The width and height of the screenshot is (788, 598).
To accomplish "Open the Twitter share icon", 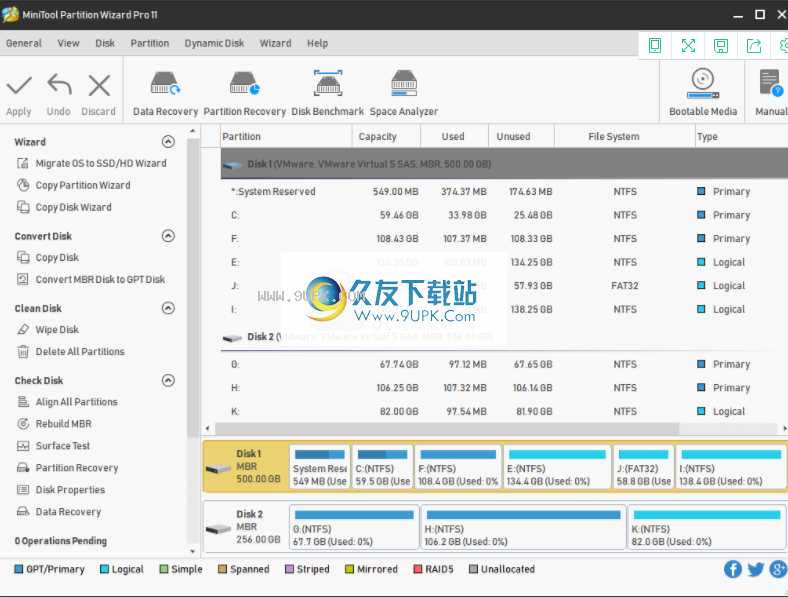I will 755,569.
